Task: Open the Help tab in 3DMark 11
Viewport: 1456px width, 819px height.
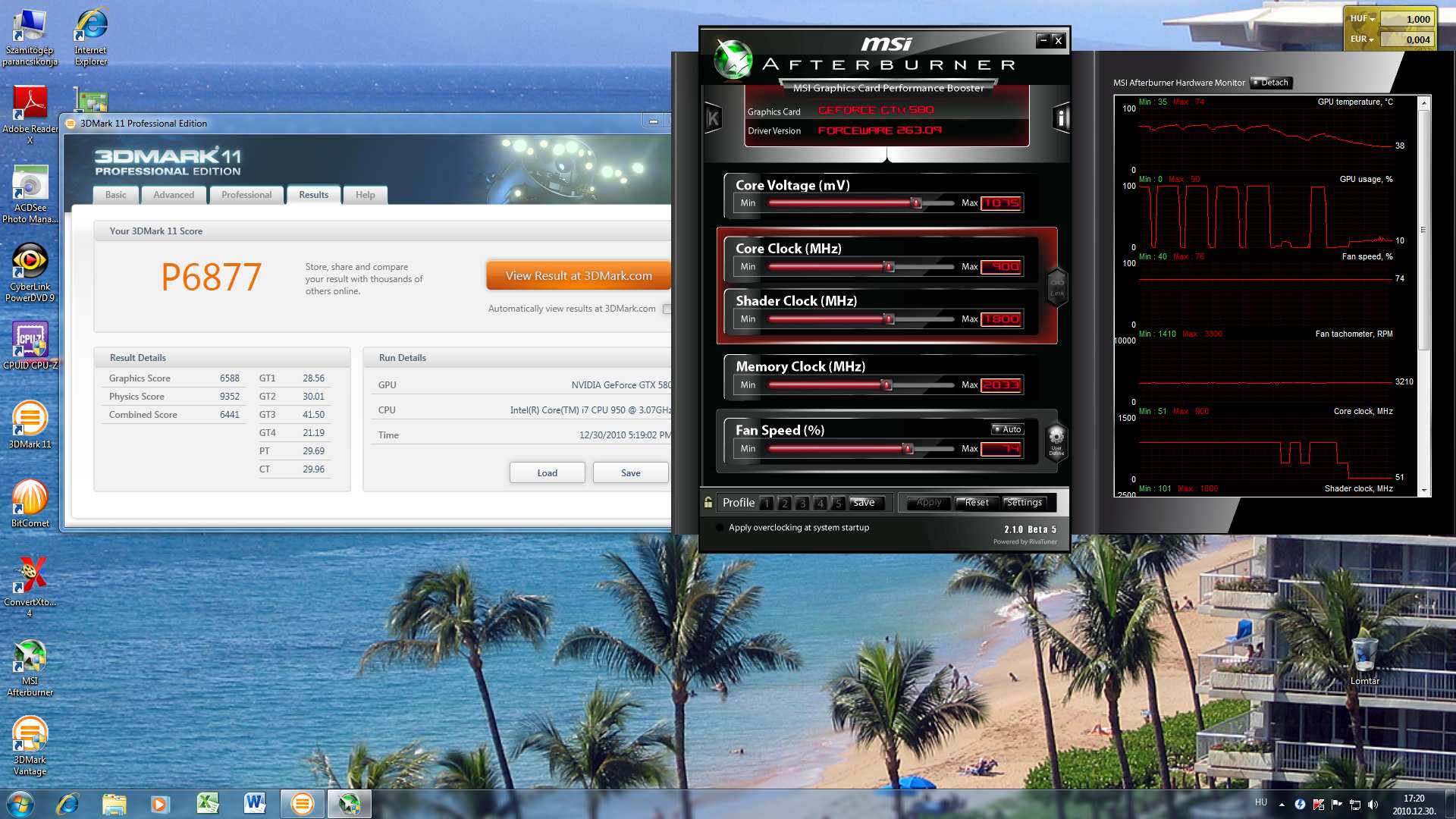Action: (x=366, y=195)
